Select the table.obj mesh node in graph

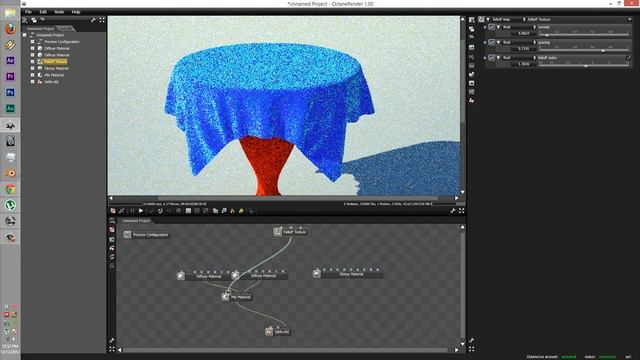pos(278,331)
